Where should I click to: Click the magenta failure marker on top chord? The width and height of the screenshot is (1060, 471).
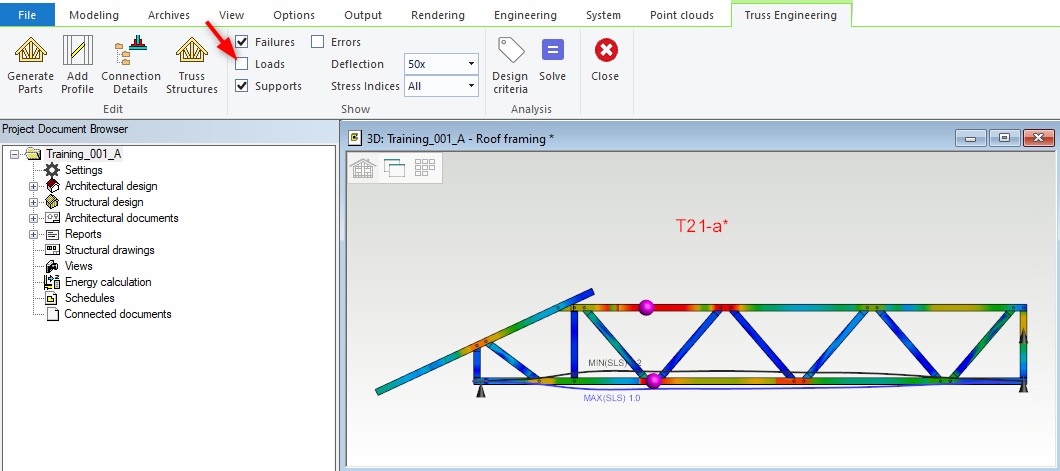(646, 307)
